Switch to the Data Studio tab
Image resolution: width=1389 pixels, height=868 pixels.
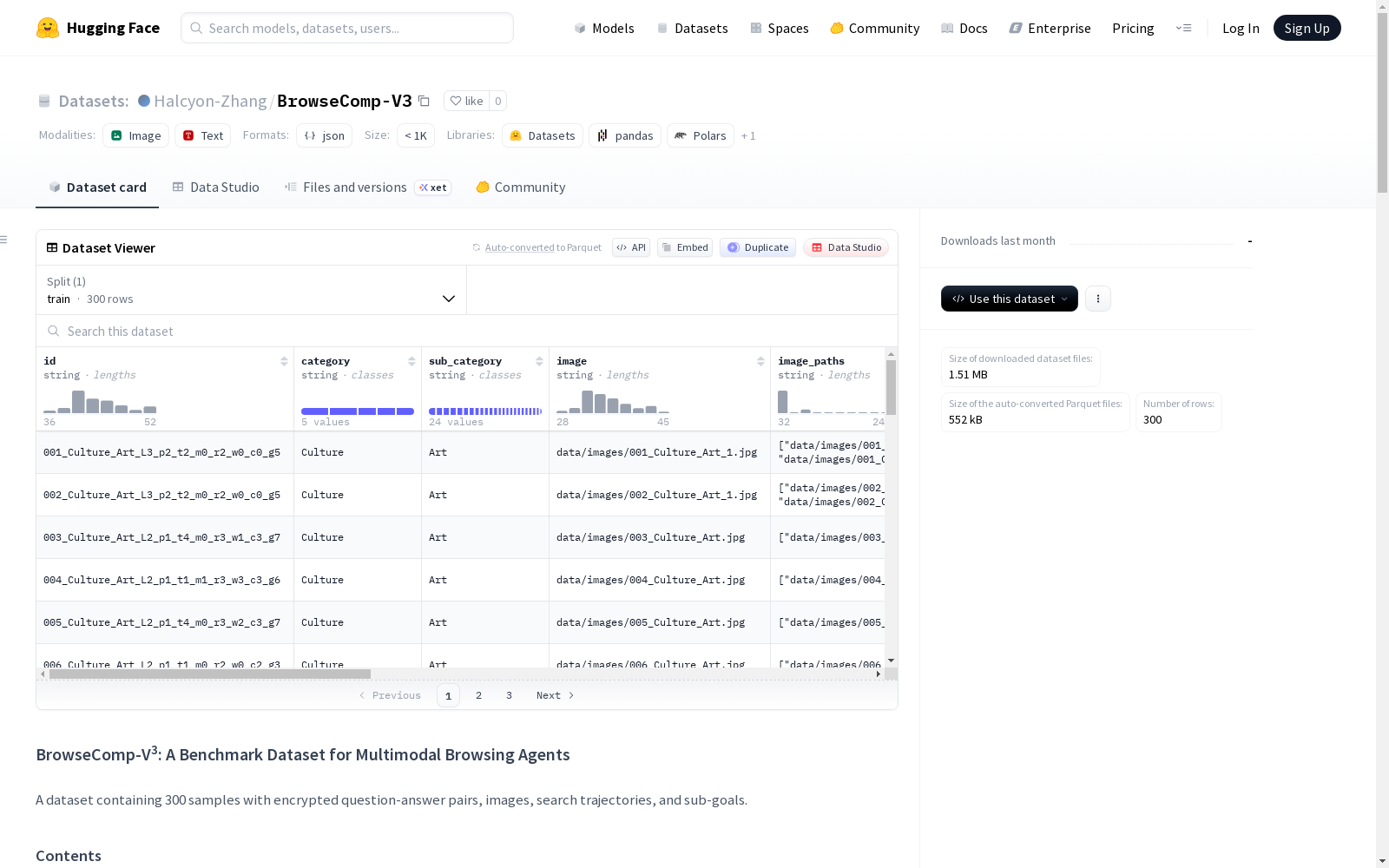pyautogui.click(x=216, y=187)
